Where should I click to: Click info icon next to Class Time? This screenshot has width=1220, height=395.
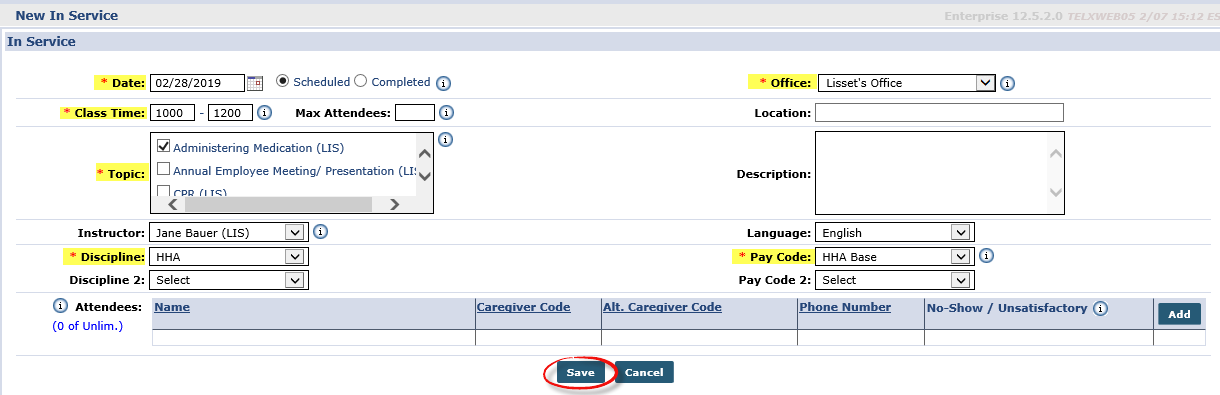click(265, 113)
